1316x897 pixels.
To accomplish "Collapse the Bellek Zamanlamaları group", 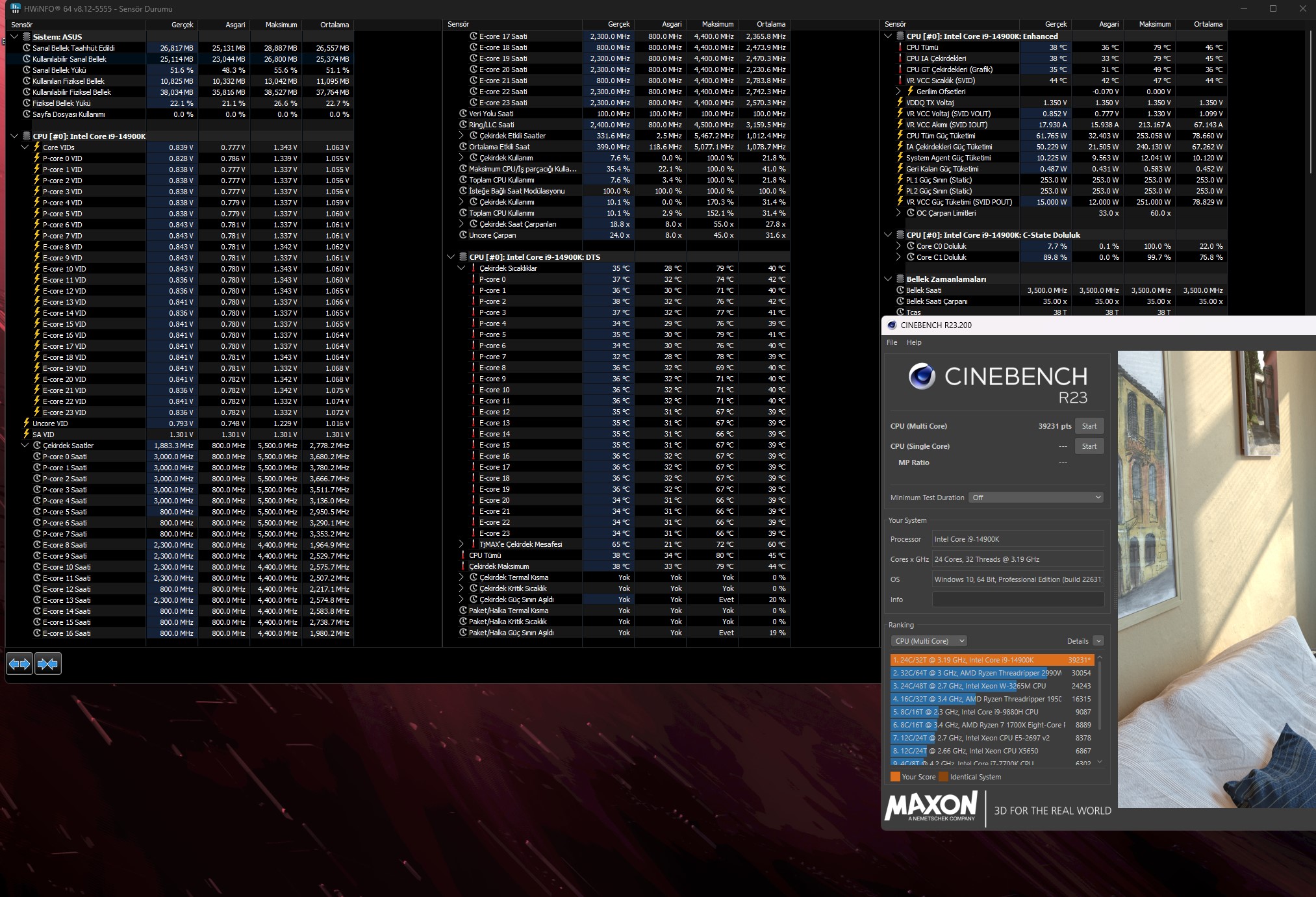I will tap(888, 279).
